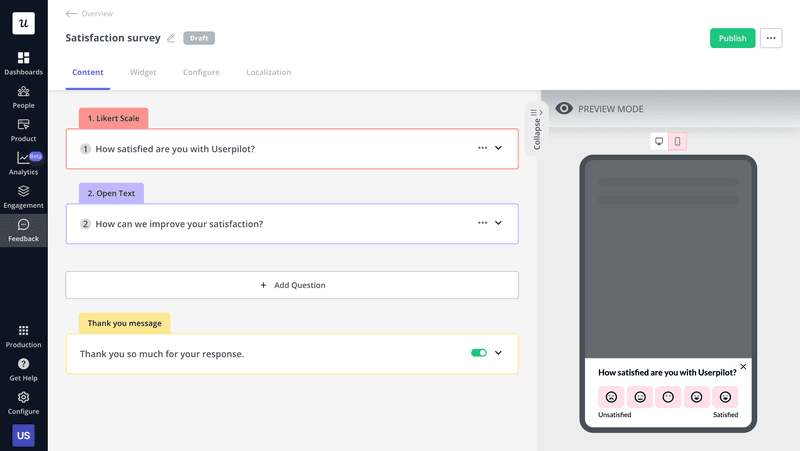Open the Localization tab
Screen dimensions: 800x451
(x=269, y=72)
